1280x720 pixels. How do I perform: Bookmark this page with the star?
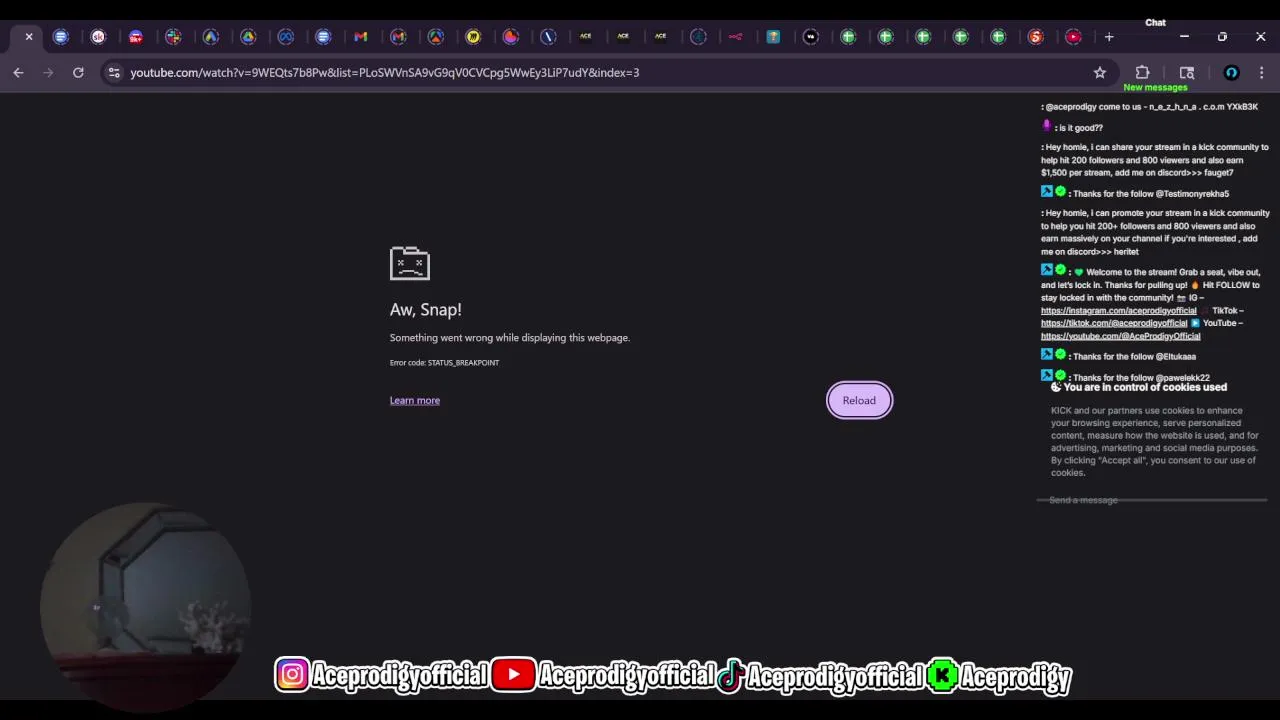coord(1100,72)
